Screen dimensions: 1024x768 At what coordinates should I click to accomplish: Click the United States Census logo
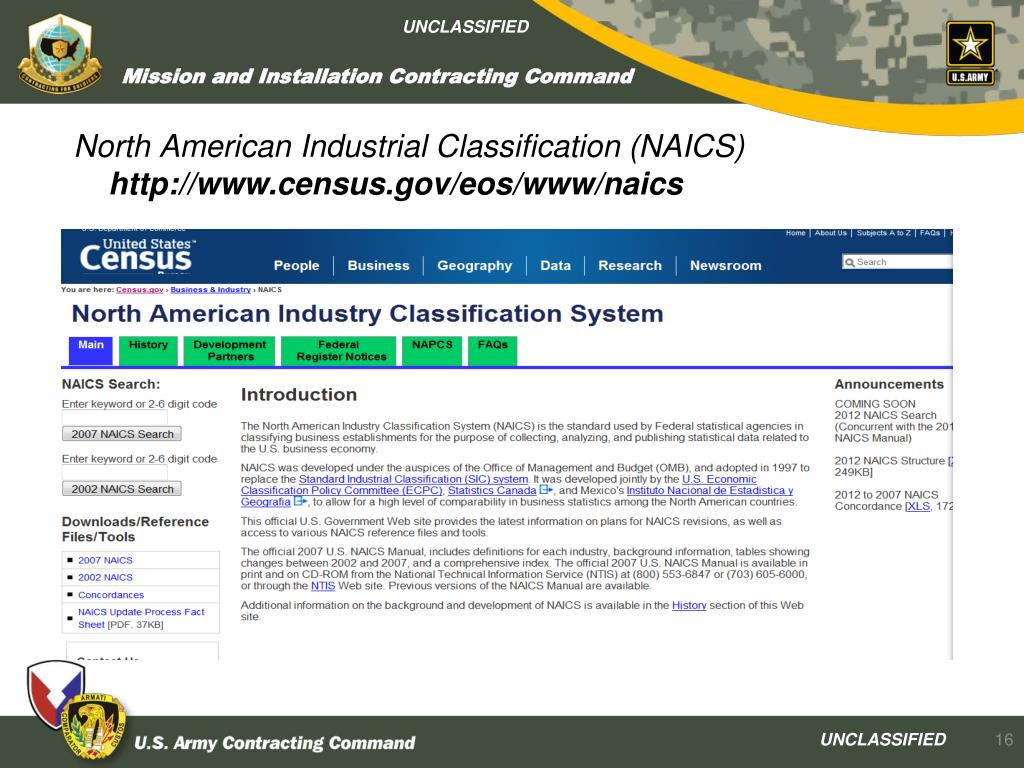[x=137, y=255]
